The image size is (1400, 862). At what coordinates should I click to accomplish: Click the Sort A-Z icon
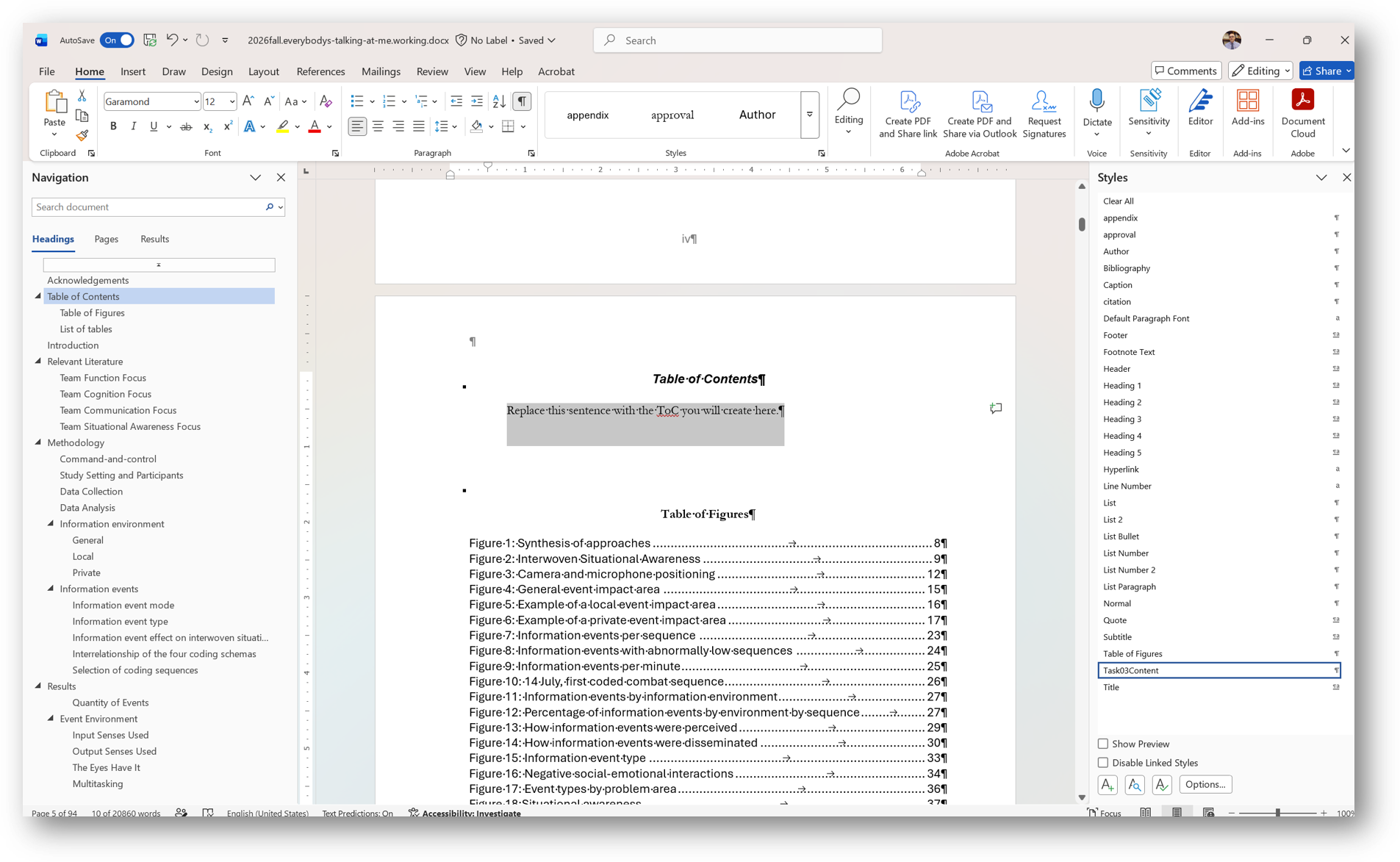coord(498,101)
